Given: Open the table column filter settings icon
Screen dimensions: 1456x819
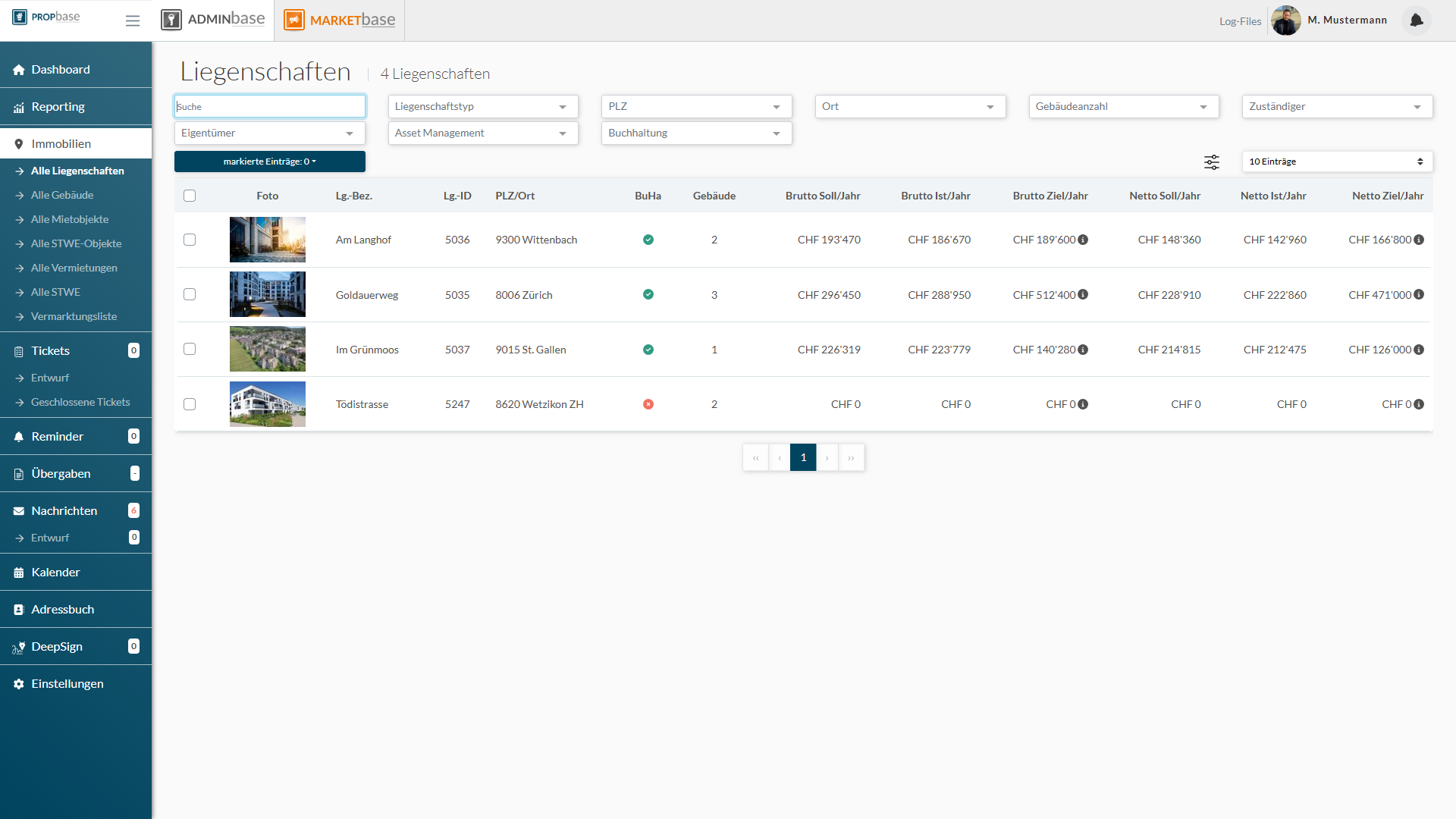Looking at the screenshot, I should tap(1212, 162).
